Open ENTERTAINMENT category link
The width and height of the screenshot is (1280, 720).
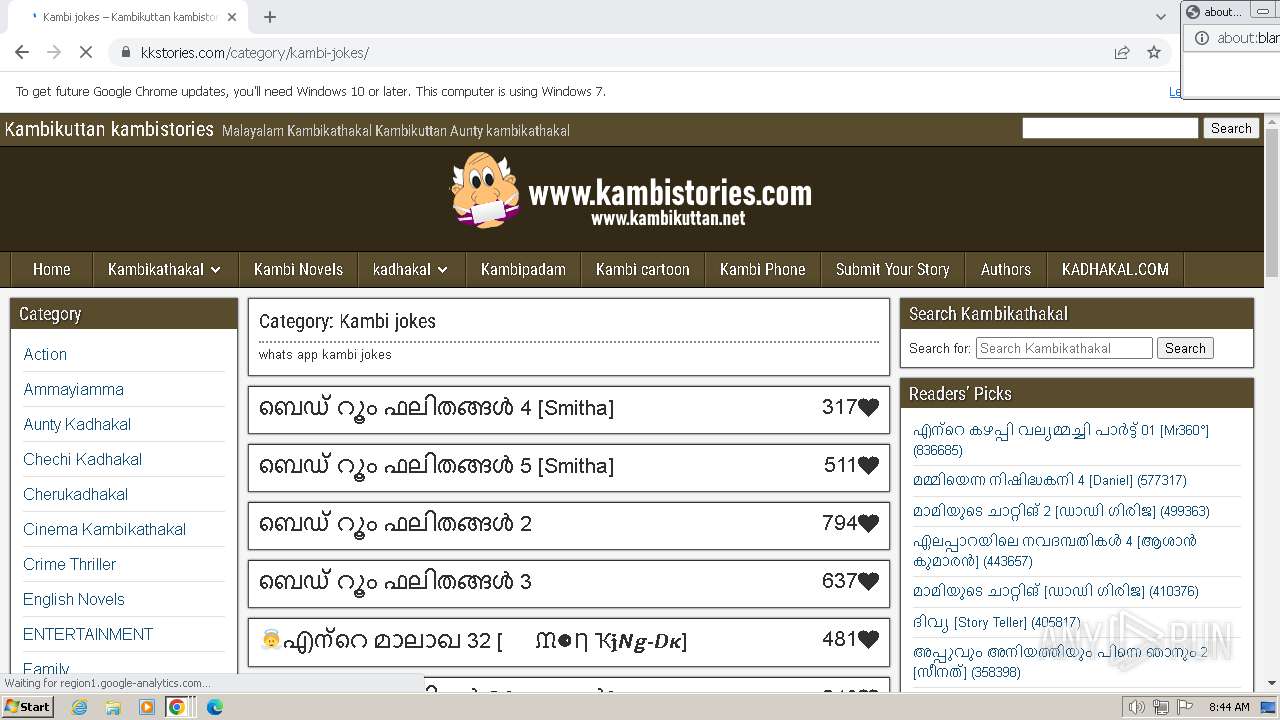click(x=88, y=634)
